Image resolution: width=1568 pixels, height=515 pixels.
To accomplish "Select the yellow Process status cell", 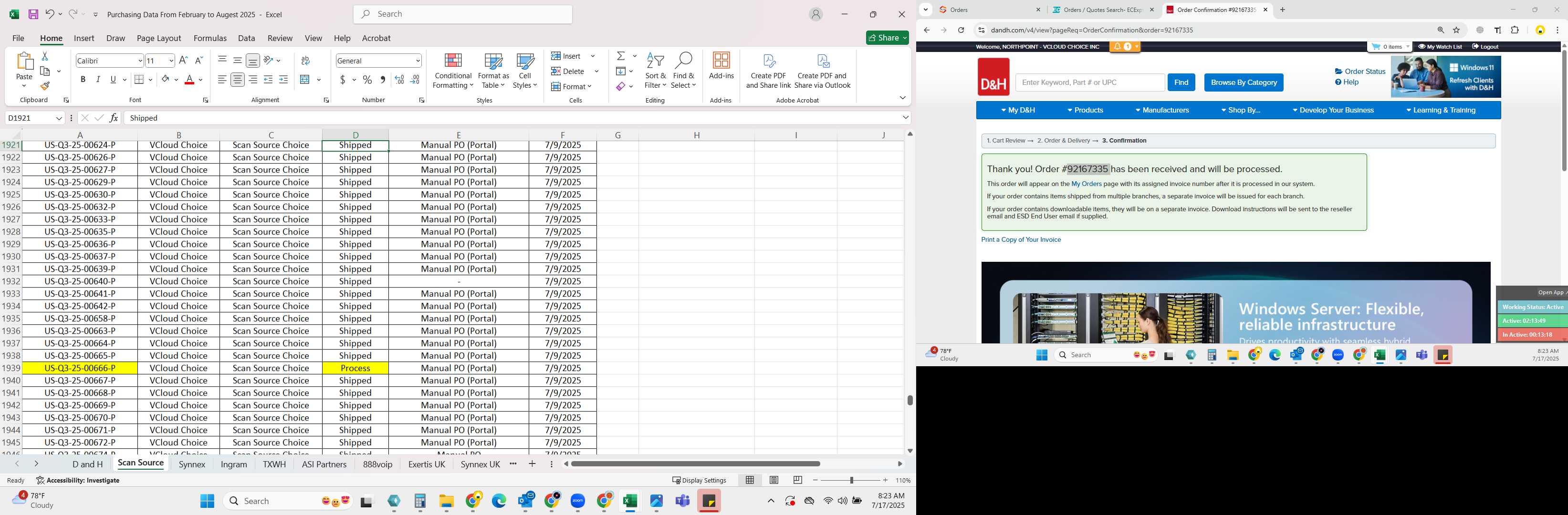I will [355, 368].
